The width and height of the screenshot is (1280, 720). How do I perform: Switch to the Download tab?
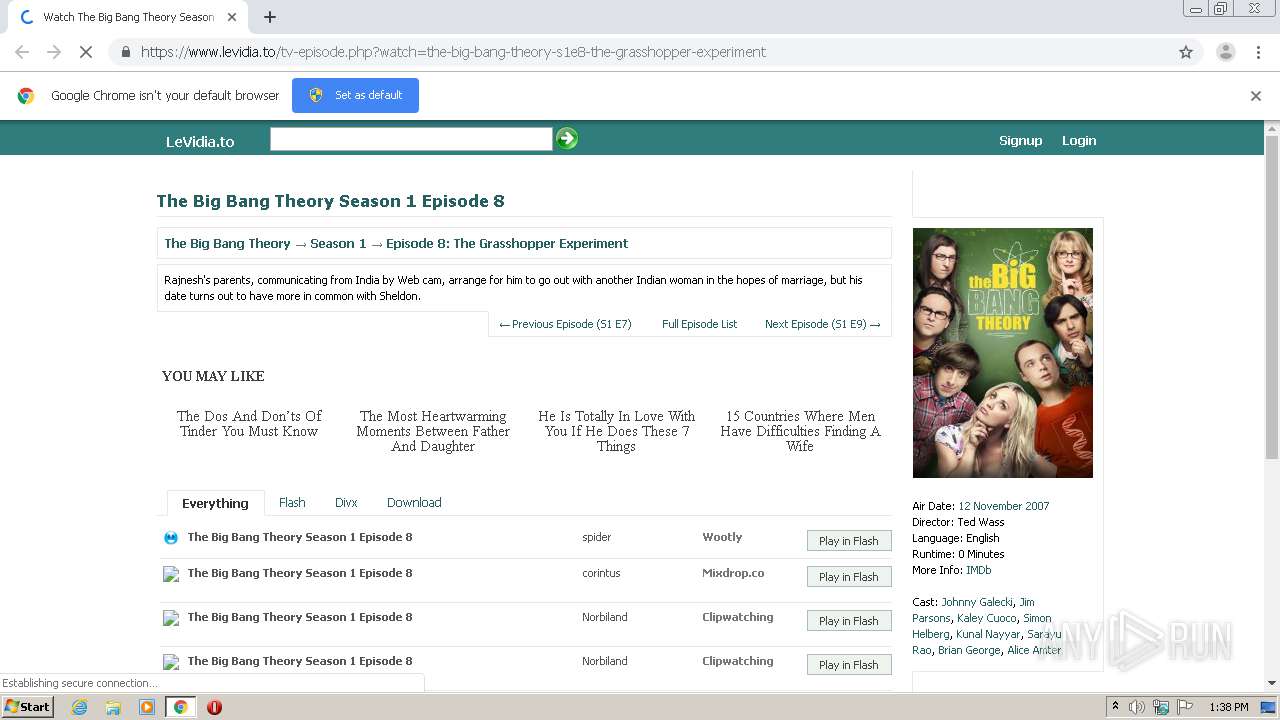[414, 503]
